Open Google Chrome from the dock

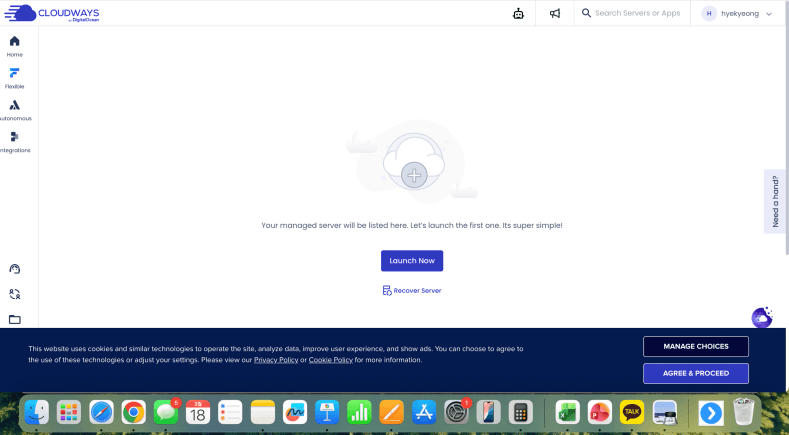pos(133,413)
